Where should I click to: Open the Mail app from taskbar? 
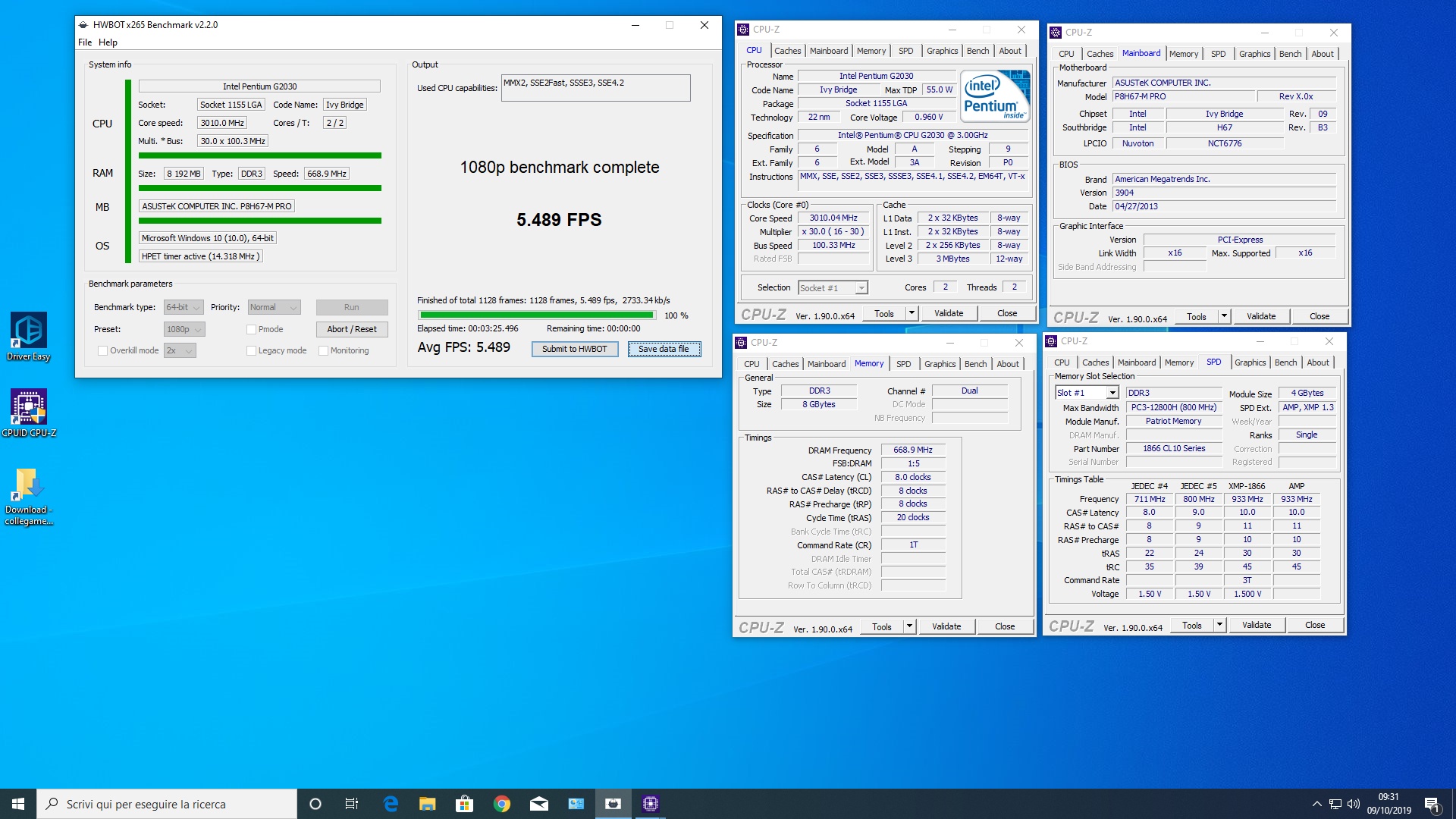[539, 804]
